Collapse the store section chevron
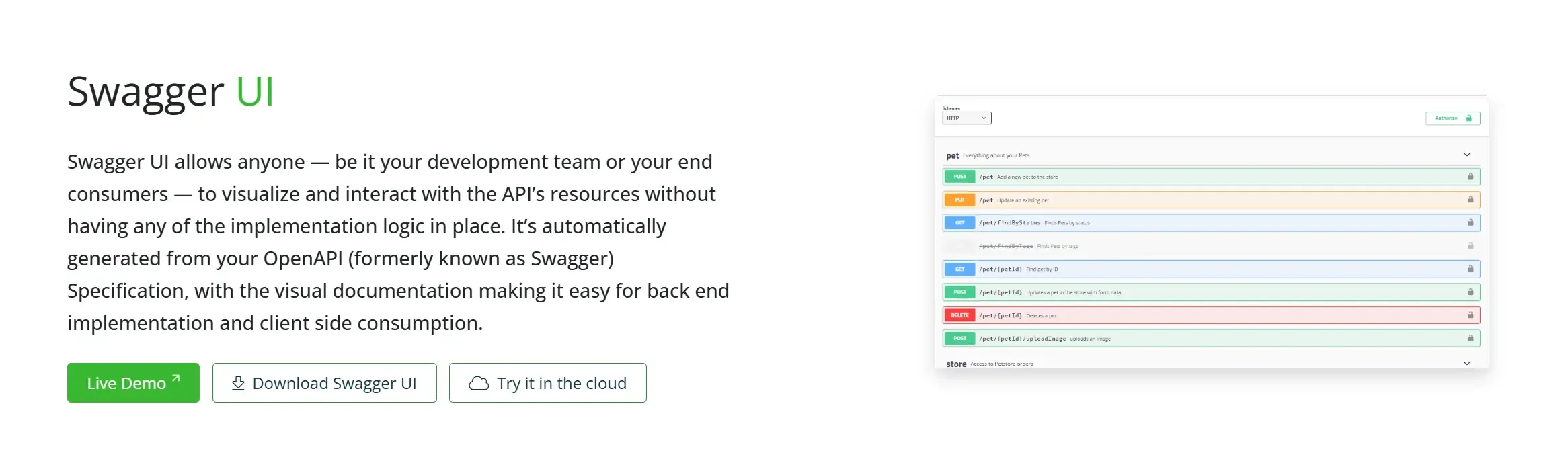Viewport: 1568px width, 459px height. (1467, 363)
